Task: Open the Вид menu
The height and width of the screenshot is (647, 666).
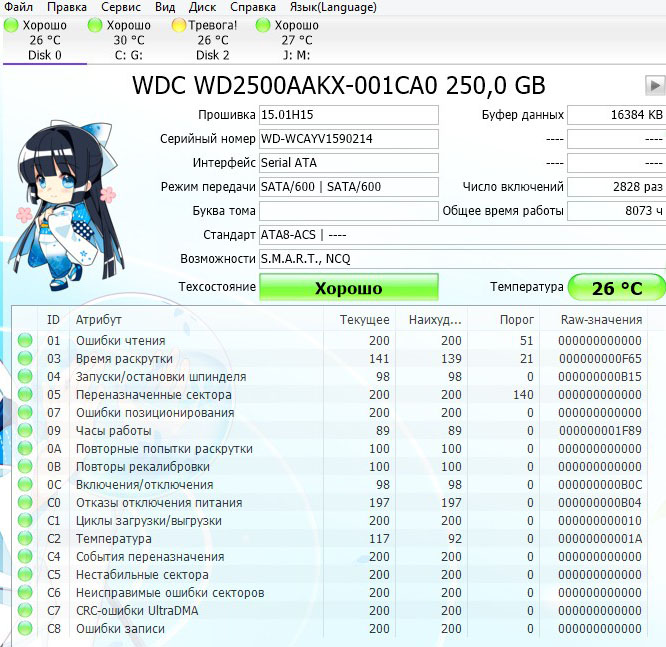Action: pos(165,7)
